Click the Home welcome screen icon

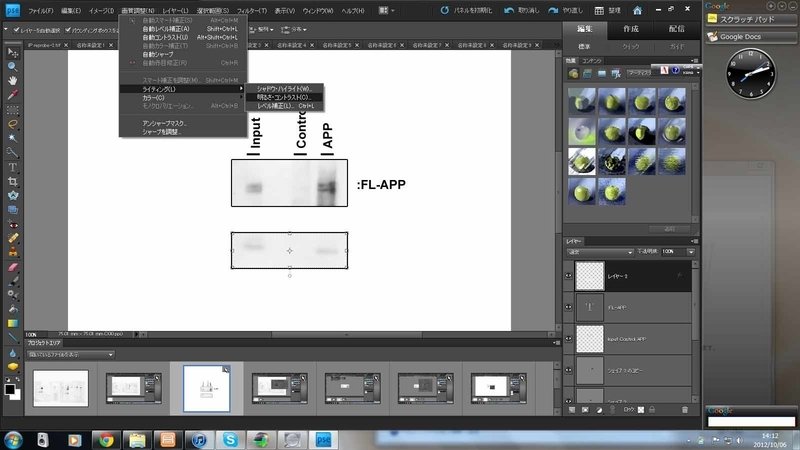(x=637, y=10)
